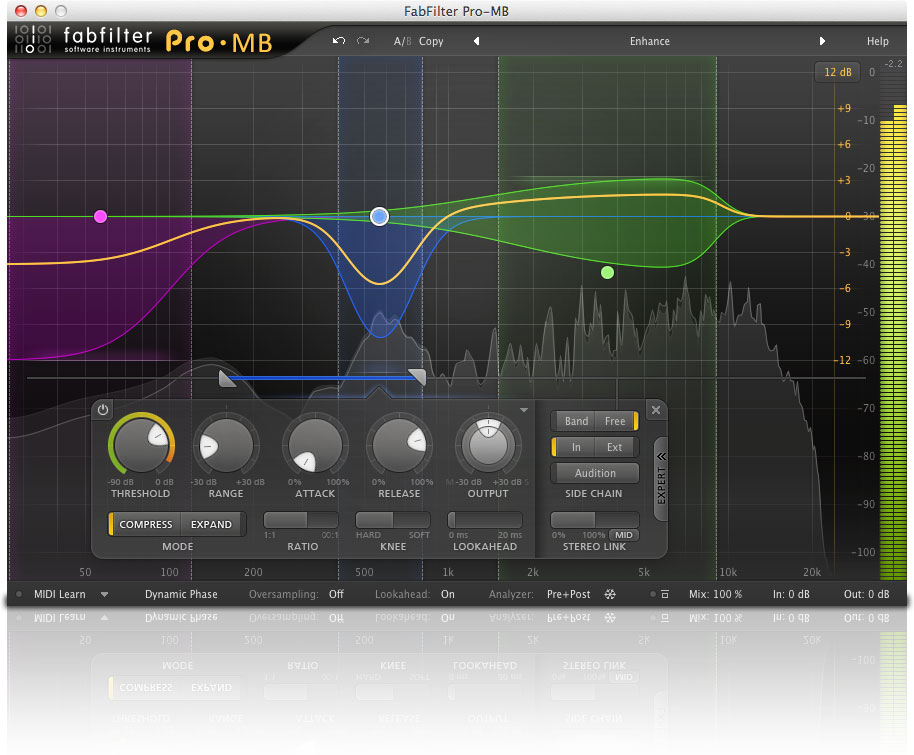
Task: Adjust the THRESHOLD knob
Action: point(140,445)
